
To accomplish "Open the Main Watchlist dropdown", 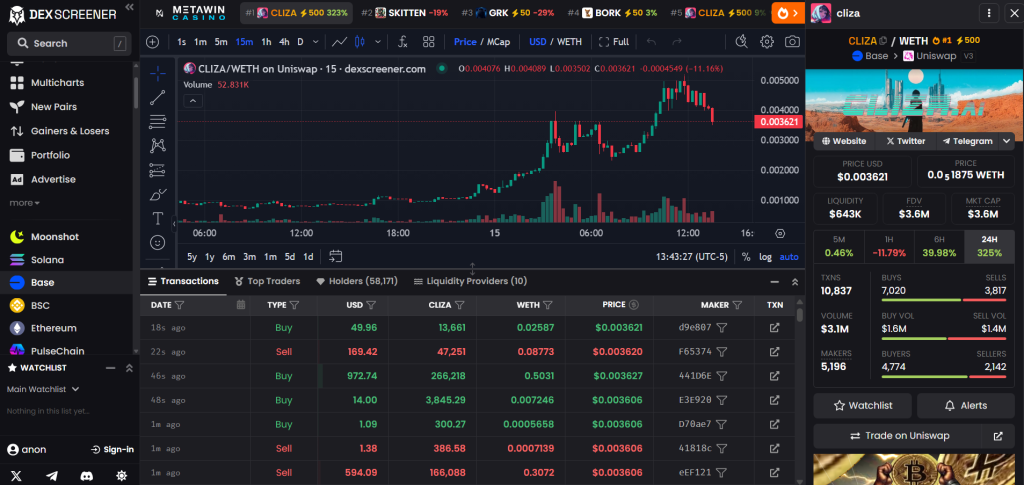I will pyautogui.click(x=43, y=389).
